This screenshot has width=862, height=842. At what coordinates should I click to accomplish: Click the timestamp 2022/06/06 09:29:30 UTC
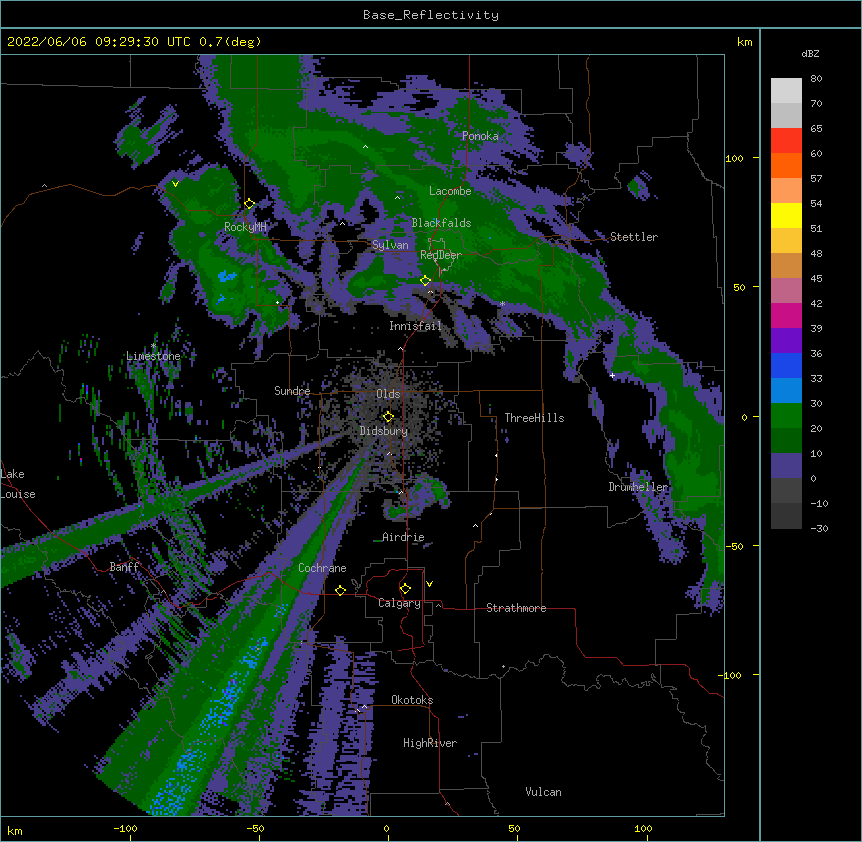coord(99,42)
